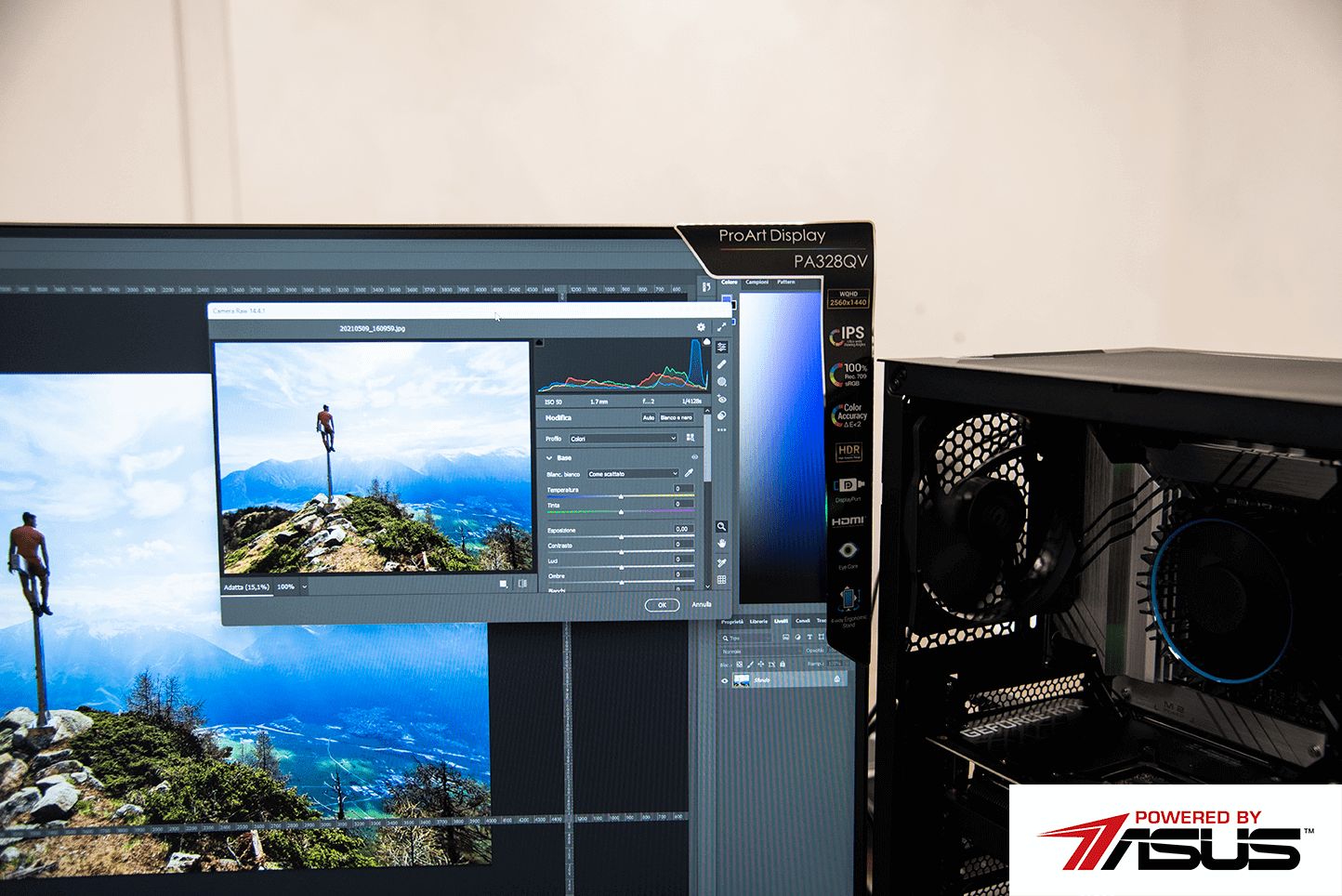Open white balance dropdown 'Come scattato'

[632, 474]
